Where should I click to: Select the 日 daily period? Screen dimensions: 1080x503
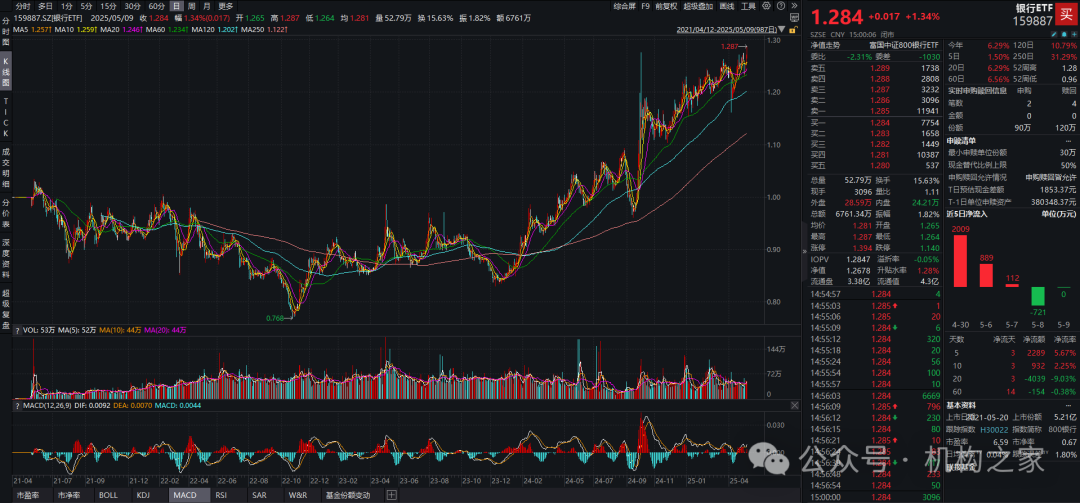click(176, 6)
